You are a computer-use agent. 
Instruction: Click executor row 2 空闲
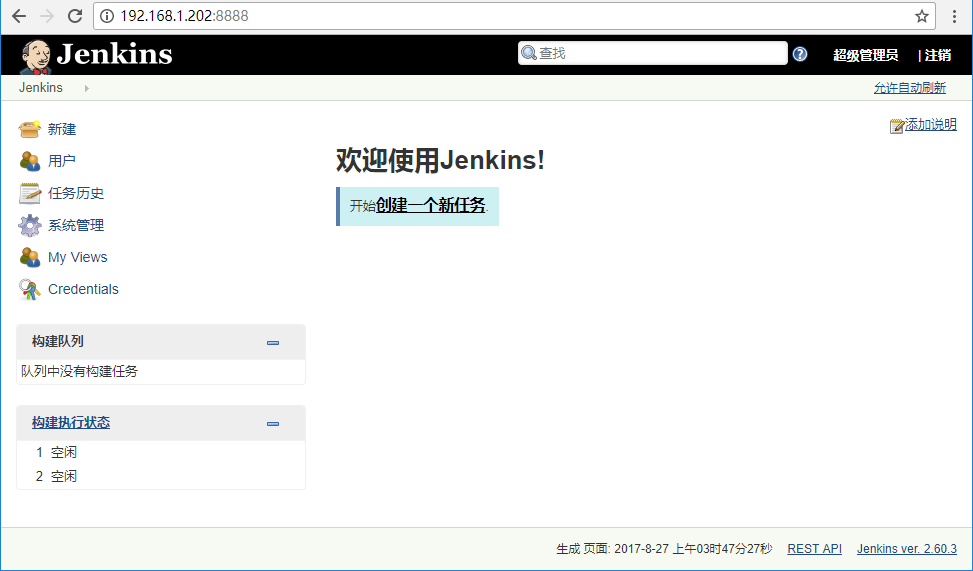pos(56,476)
